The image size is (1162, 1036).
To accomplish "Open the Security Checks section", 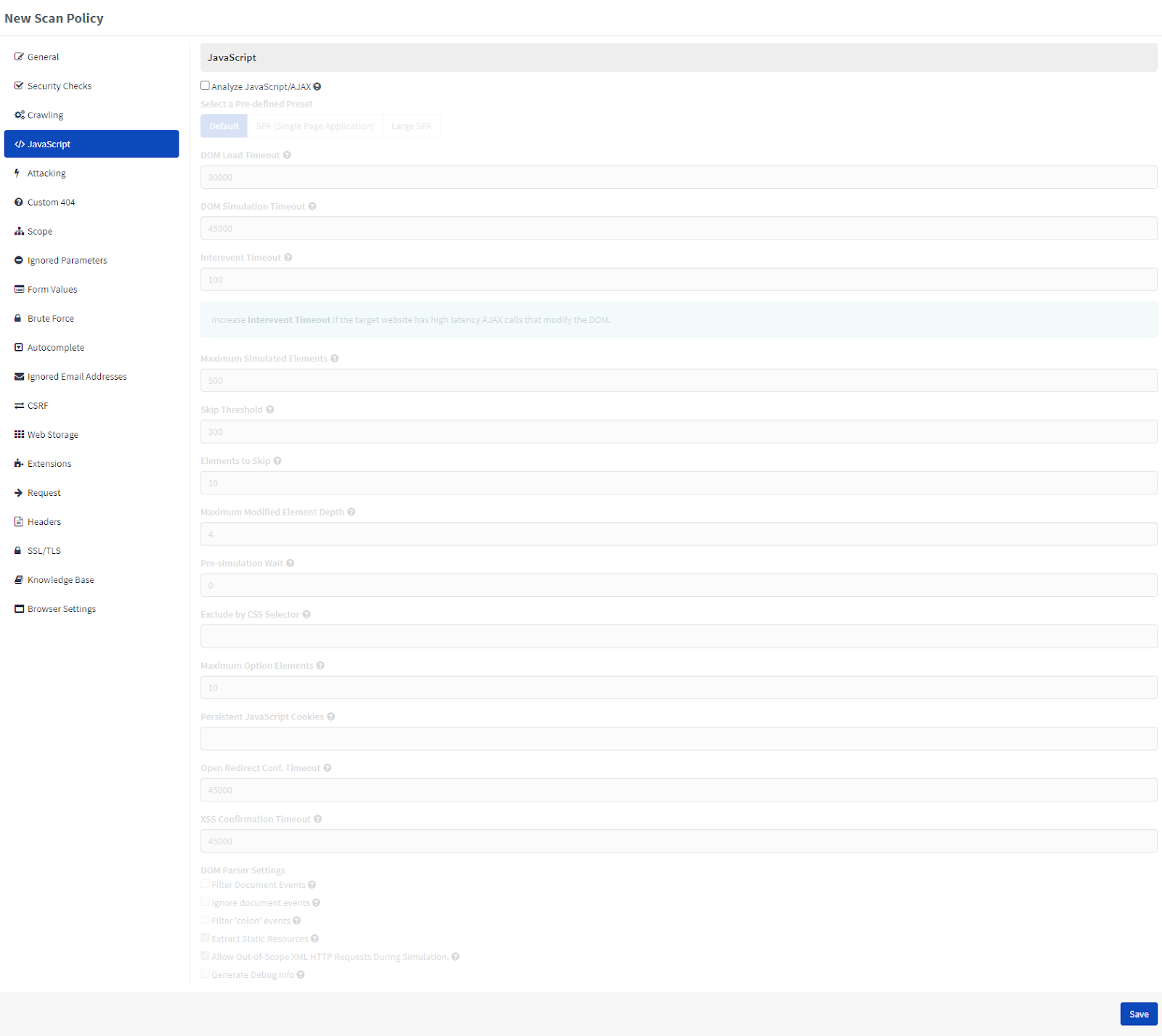I will click(92, 86).
